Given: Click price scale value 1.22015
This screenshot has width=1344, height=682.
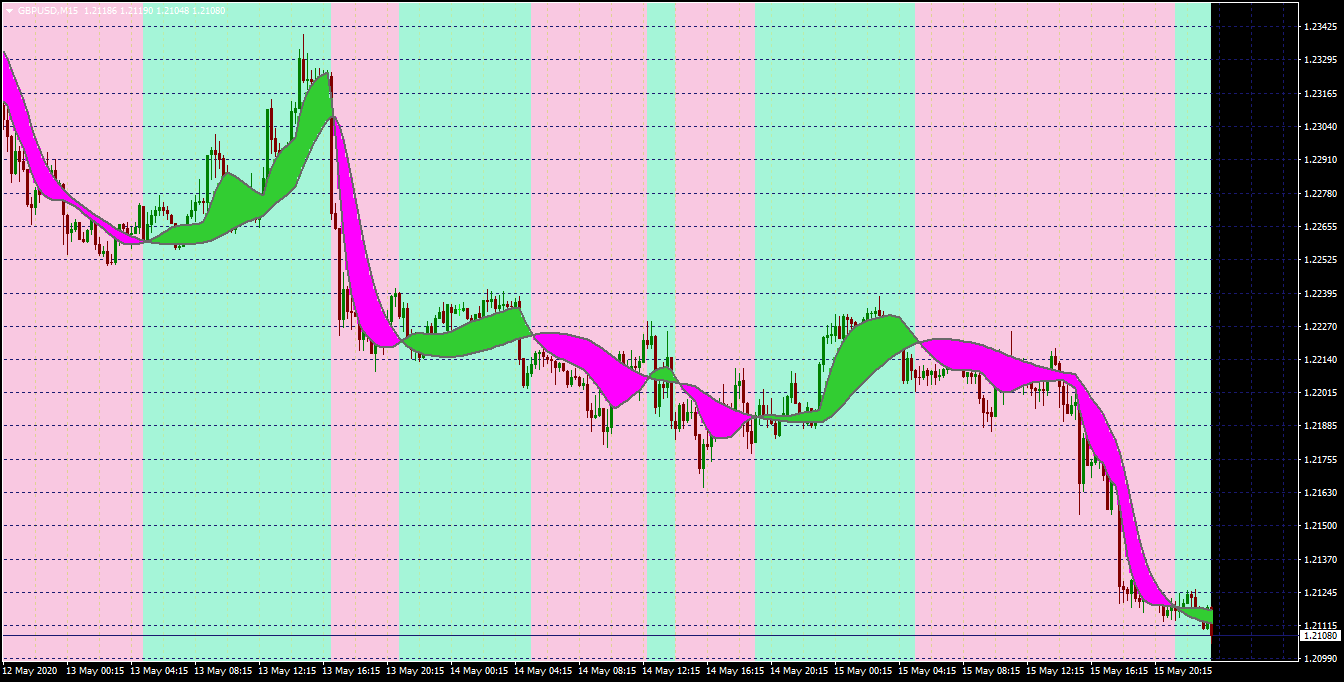Looking at the screenshot, I should [x=1321, y=393].
